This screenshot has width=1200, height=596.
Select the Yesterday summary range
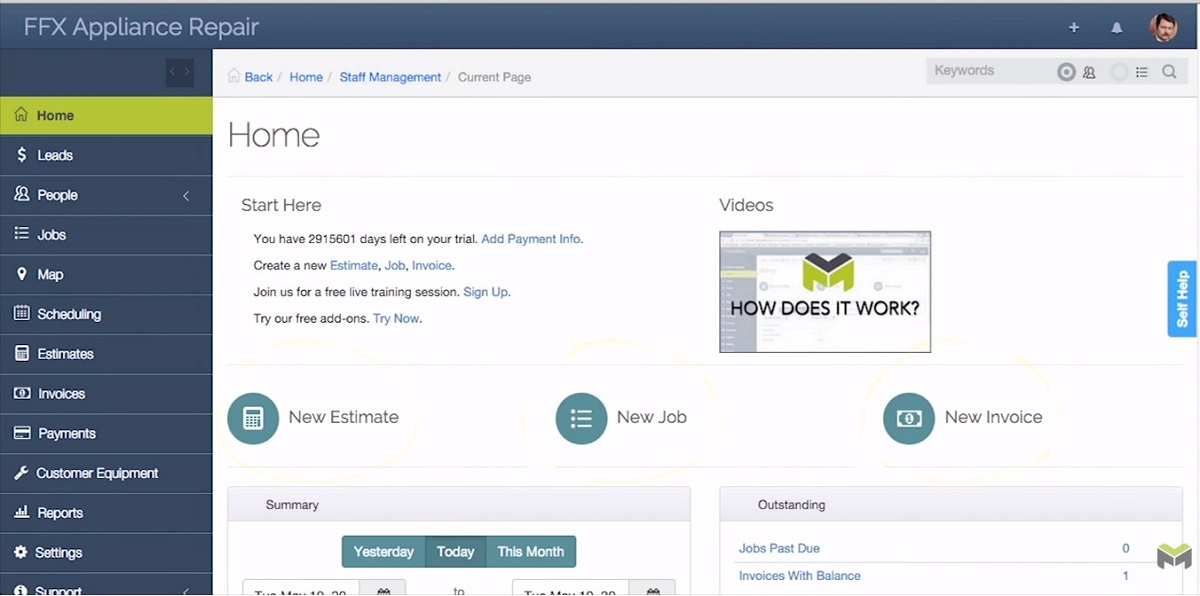point(383,552)
